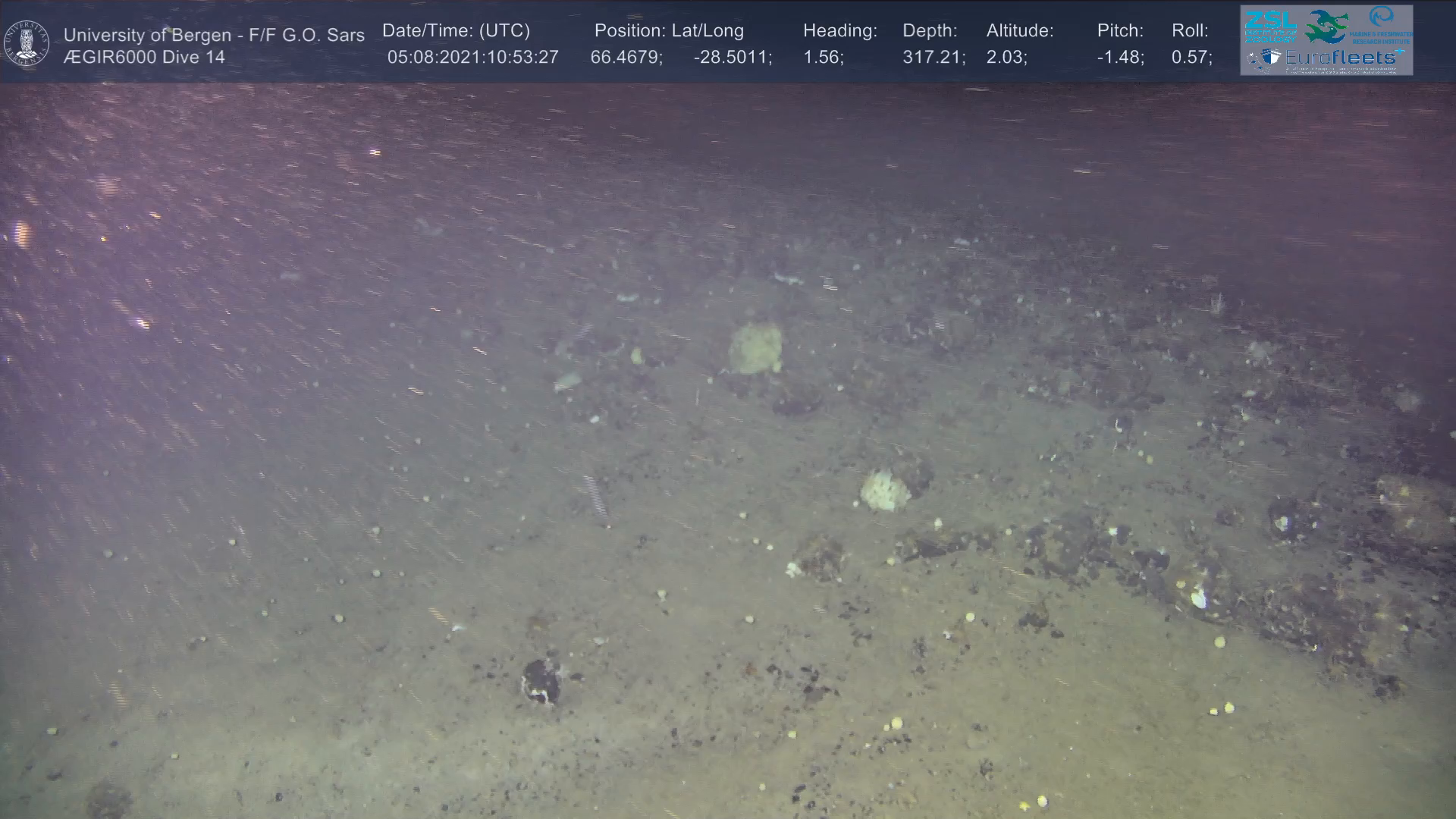Click the Date/Time (UTC) header label
1456x819 pixels.
[x=456, y=30]
